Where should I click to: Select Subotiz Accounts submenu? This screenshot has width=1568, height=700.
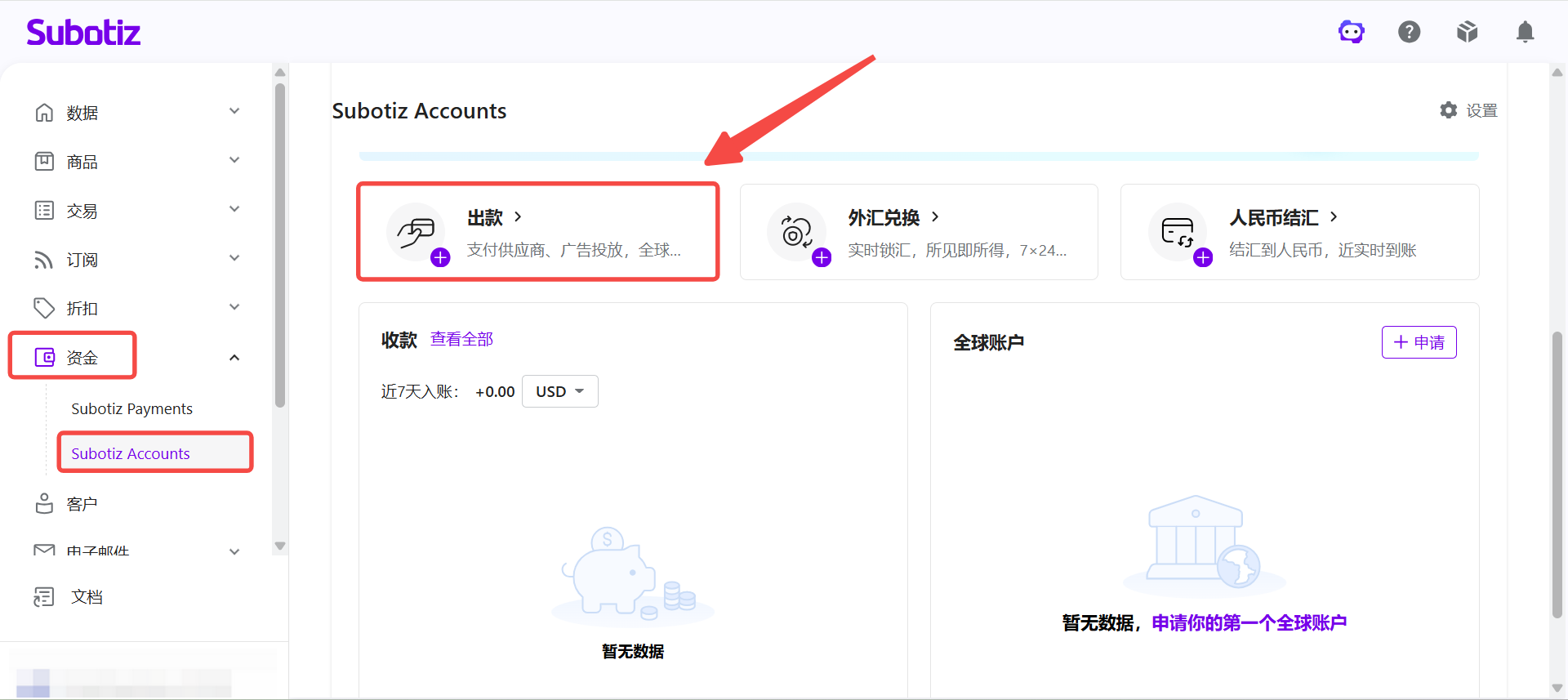pyautogui.click(x=131, y=453)
